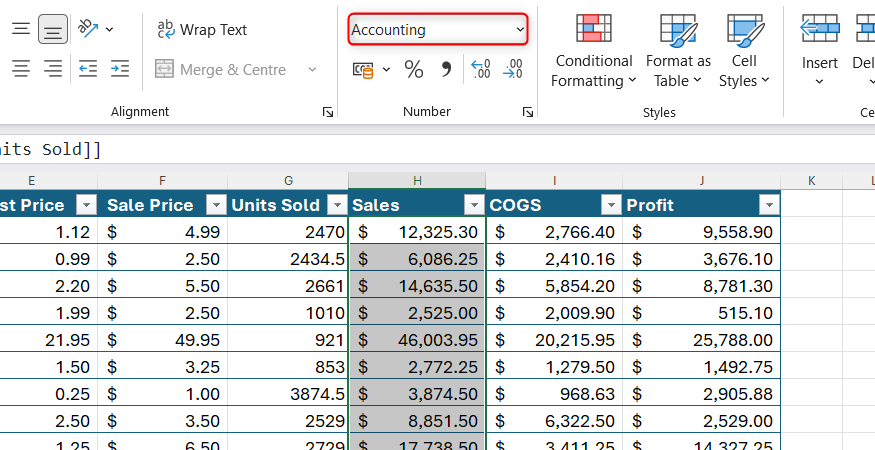Click the Middle Align icon
Image resolution: width=875 pixels, height=450 pixels.
point(21,29)
